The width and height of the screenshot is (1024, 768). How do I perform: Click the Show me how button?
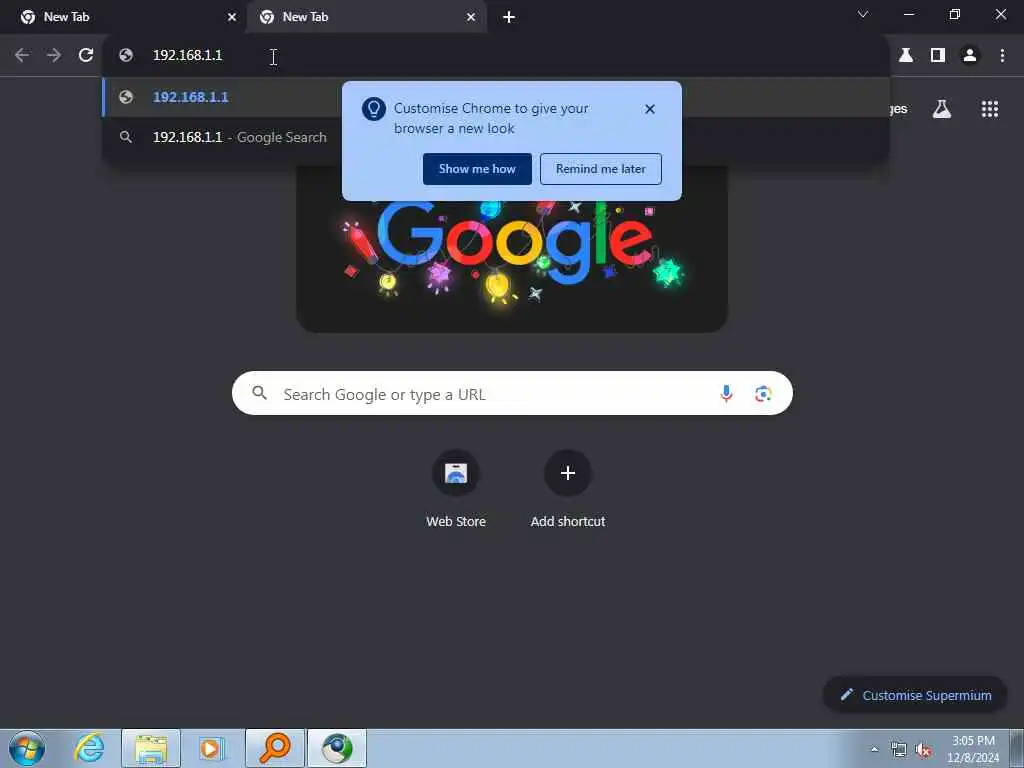coord(477,169)
